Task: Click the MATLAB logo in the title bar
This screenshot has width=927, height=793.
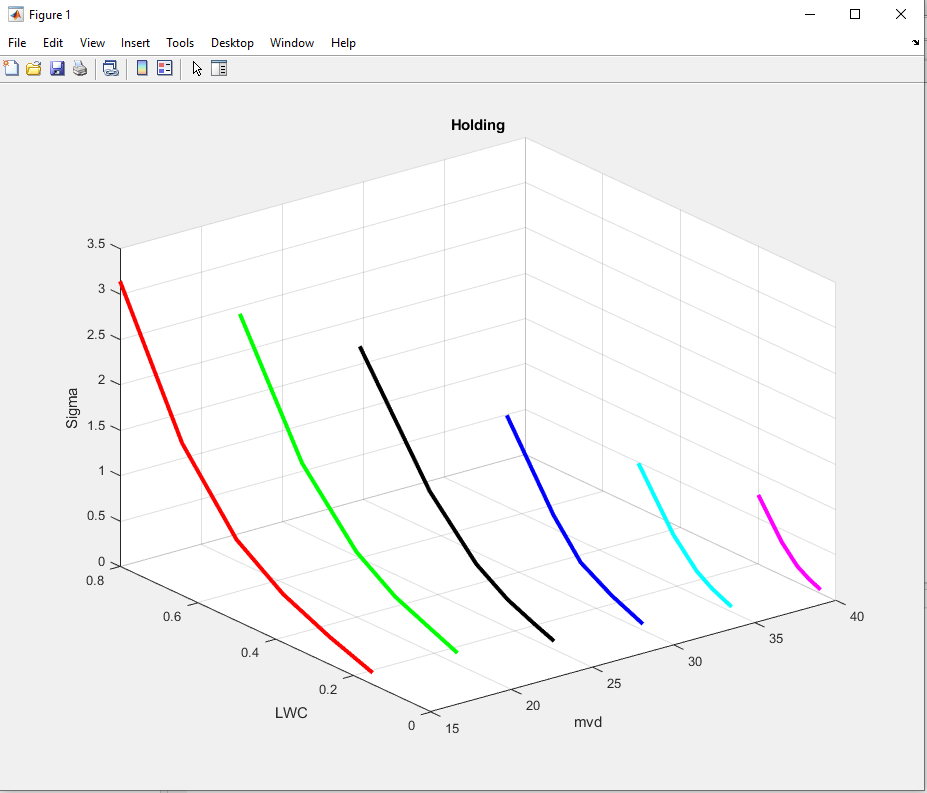Action: click(15, 15)
